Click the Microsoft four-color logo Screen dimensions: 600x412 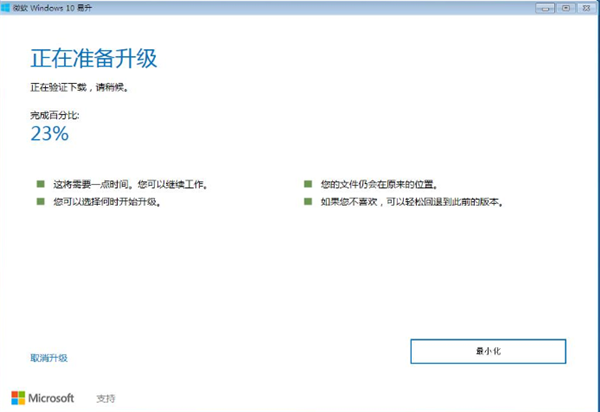click(x=19, y=397)
